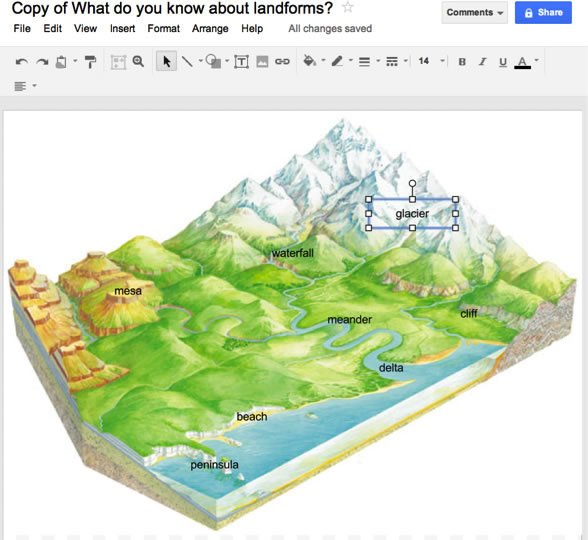Select the waterfall text label
The image size is (588, 540).
point(292,253)
